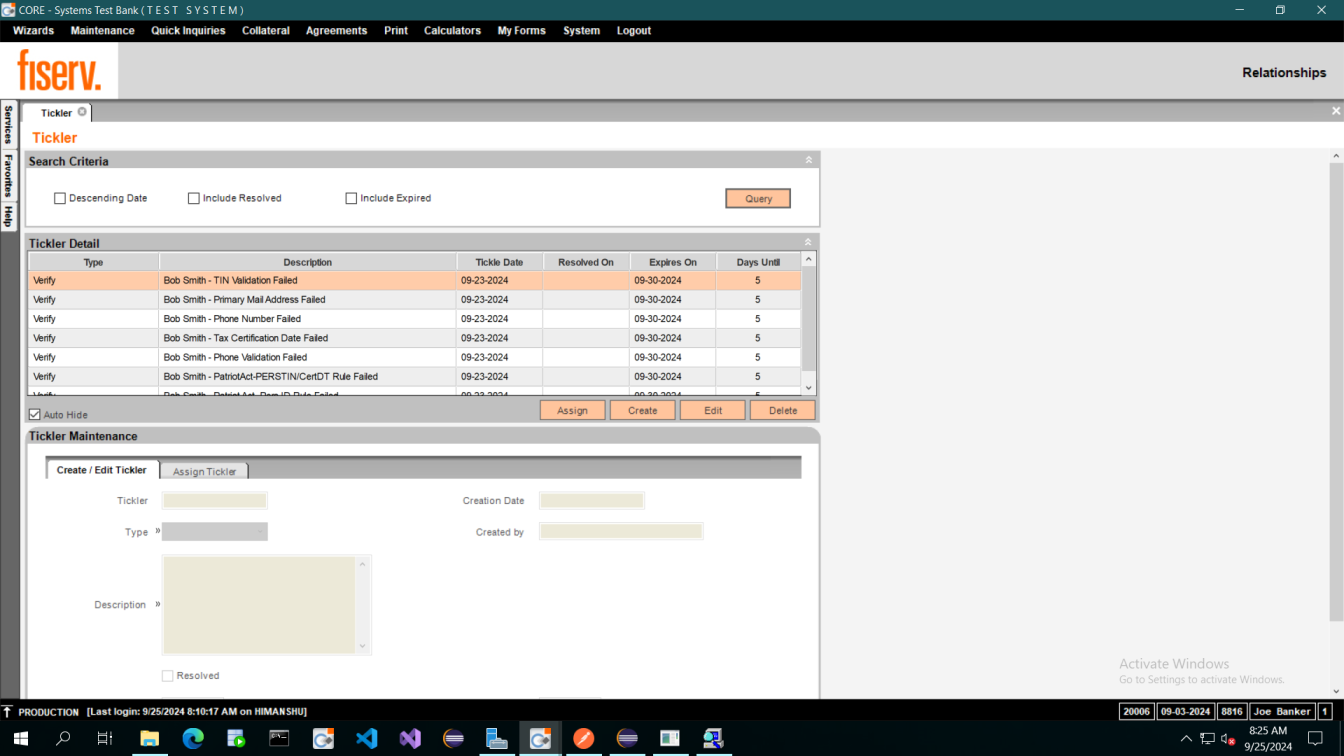Image resolution: width=1344 pixels, height=756 pixels.
Task: Open the Windows notification center
Action: tap(1315, 739)
